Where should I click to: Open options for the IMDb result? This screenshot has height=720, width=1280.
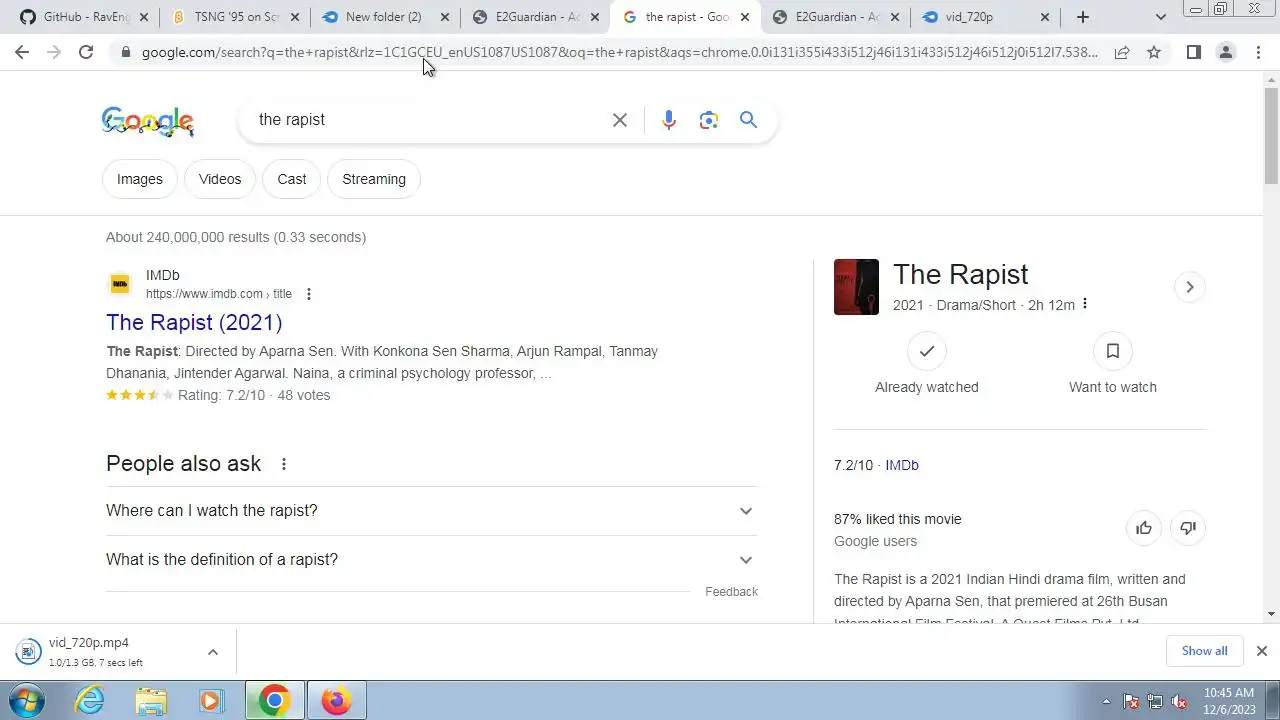(x=308, y=294)
